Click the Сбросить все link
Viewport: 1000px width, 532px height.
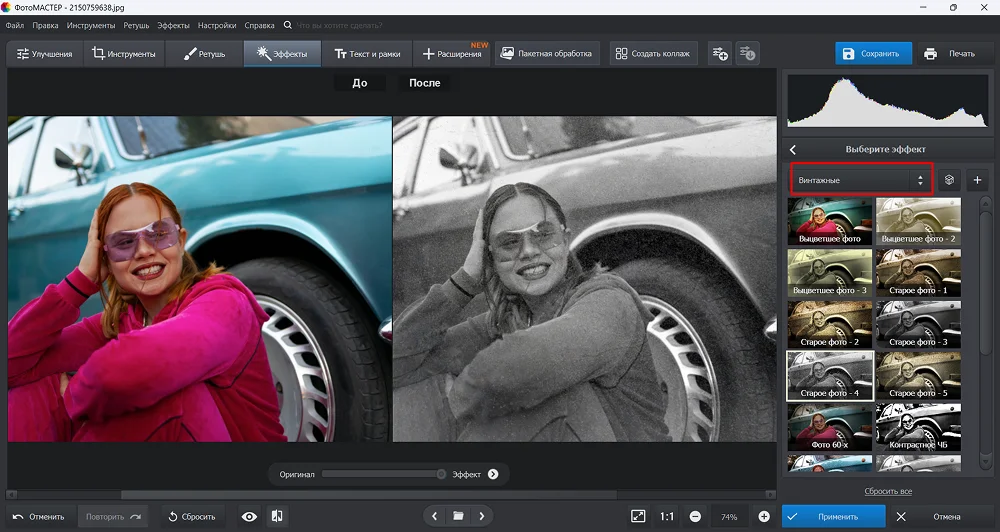(888, 491)
